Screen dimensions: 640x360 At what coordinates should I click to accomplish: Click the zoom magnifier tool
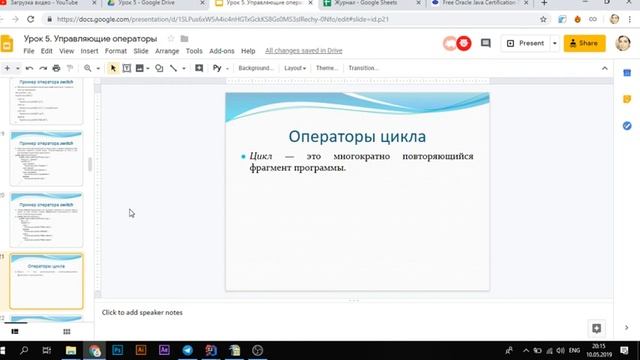[x=87, y=68]
